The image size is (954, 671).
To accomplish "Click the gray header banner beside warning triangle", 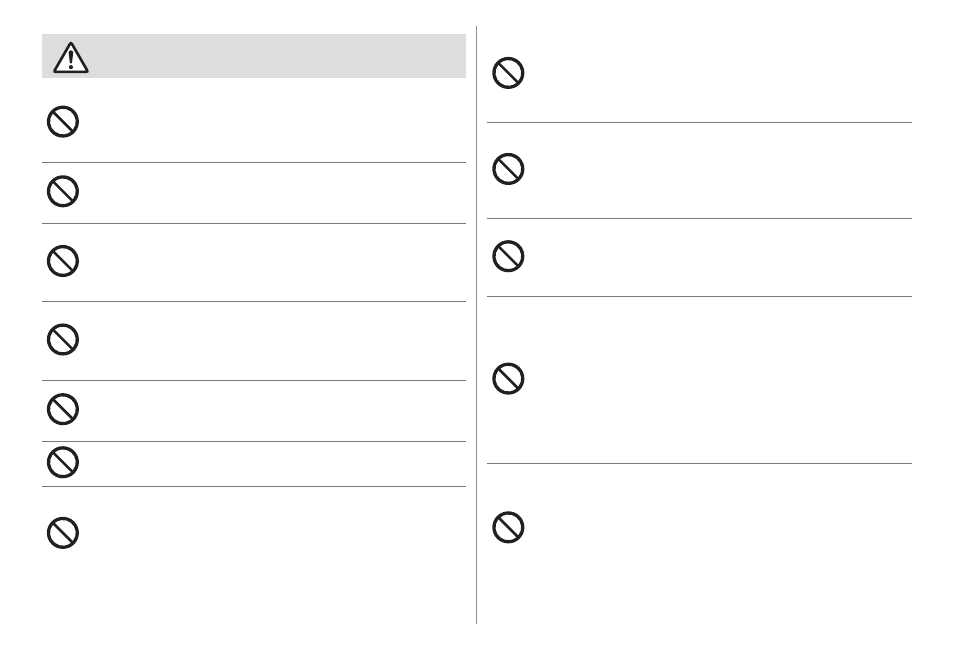I will point(254,56).
